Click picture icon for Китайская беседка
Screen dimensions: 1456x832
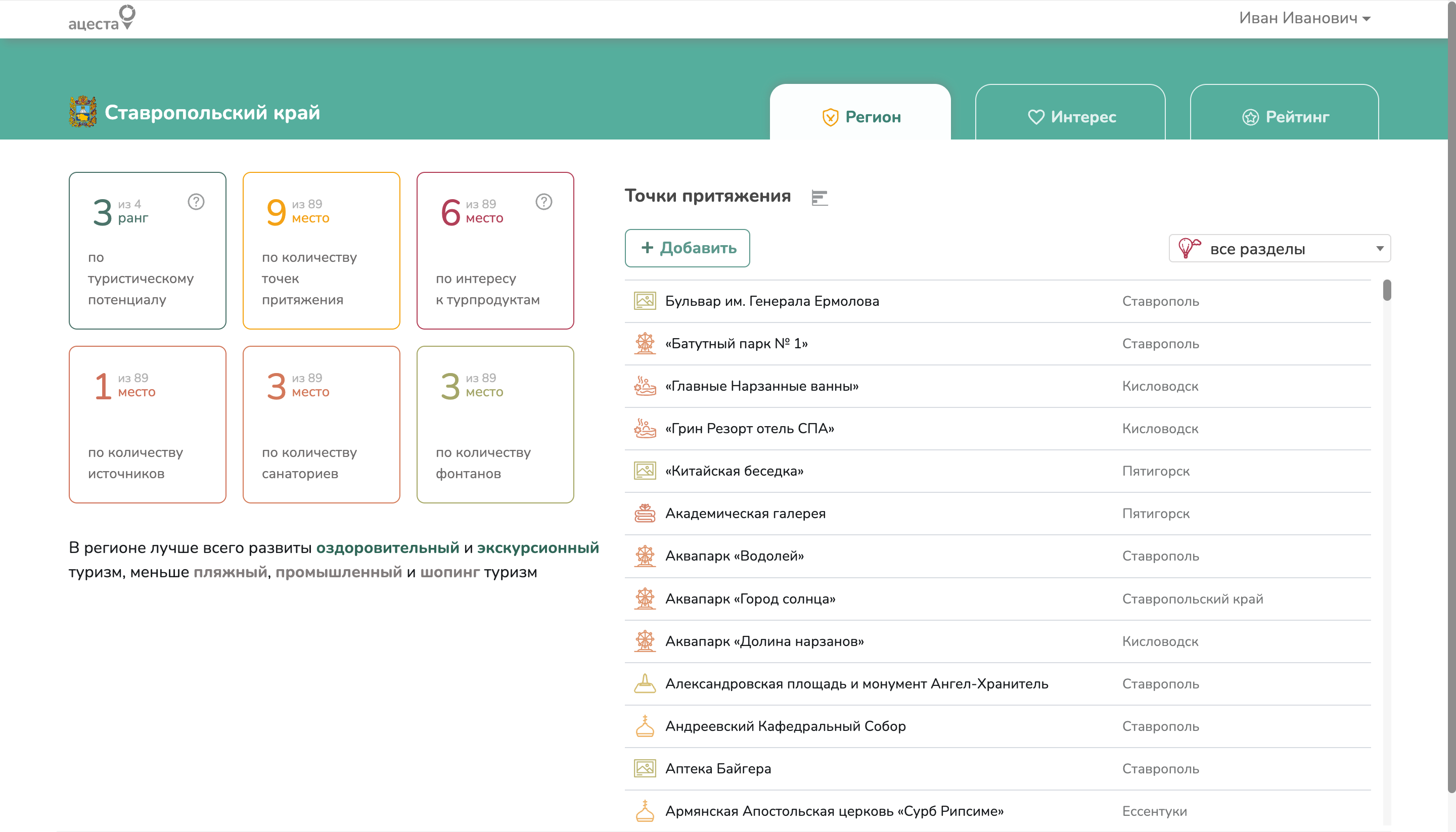point(645,471)
